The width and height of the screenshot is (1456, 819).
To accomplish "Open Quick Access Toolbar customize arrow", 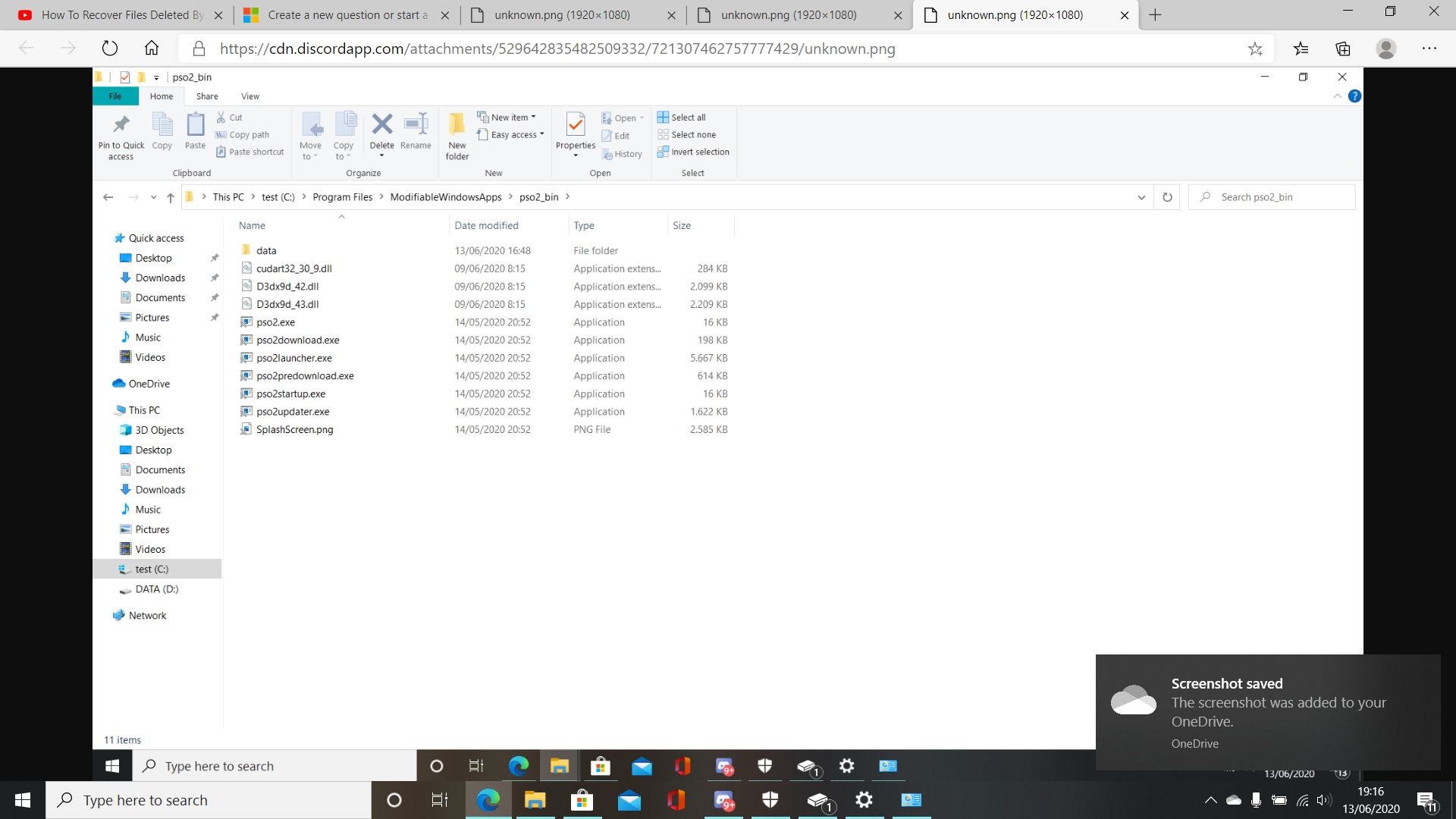I will [156, 77].
